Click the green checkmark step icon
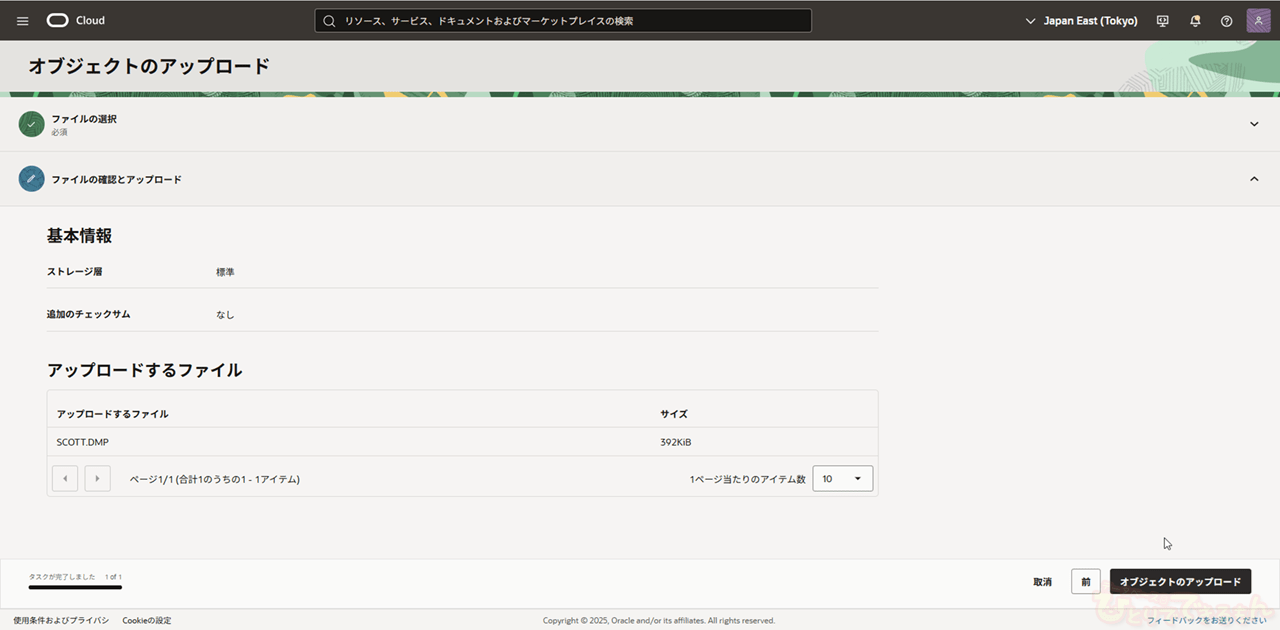The width and height of the screenshot is (1280, 630). pyautogui.click(x=32, y=124)
